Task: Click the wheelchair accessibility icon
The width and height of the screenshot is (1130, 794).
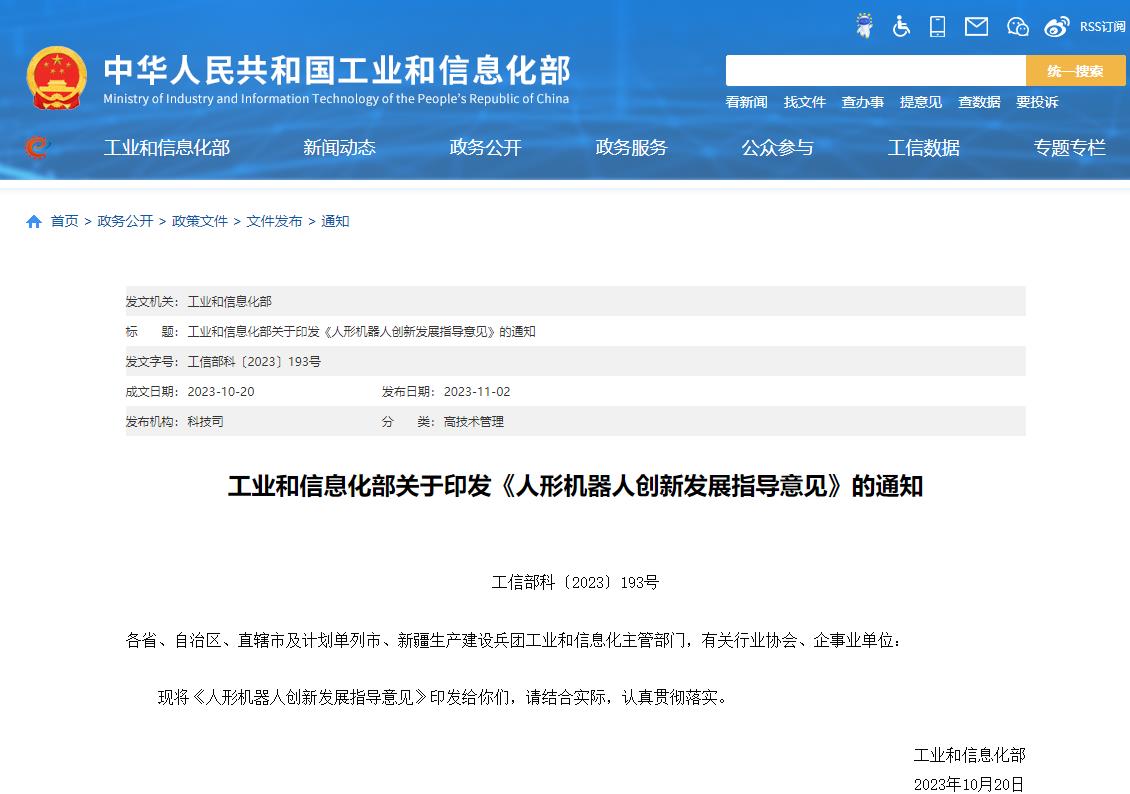Action: tap(901, 27)
